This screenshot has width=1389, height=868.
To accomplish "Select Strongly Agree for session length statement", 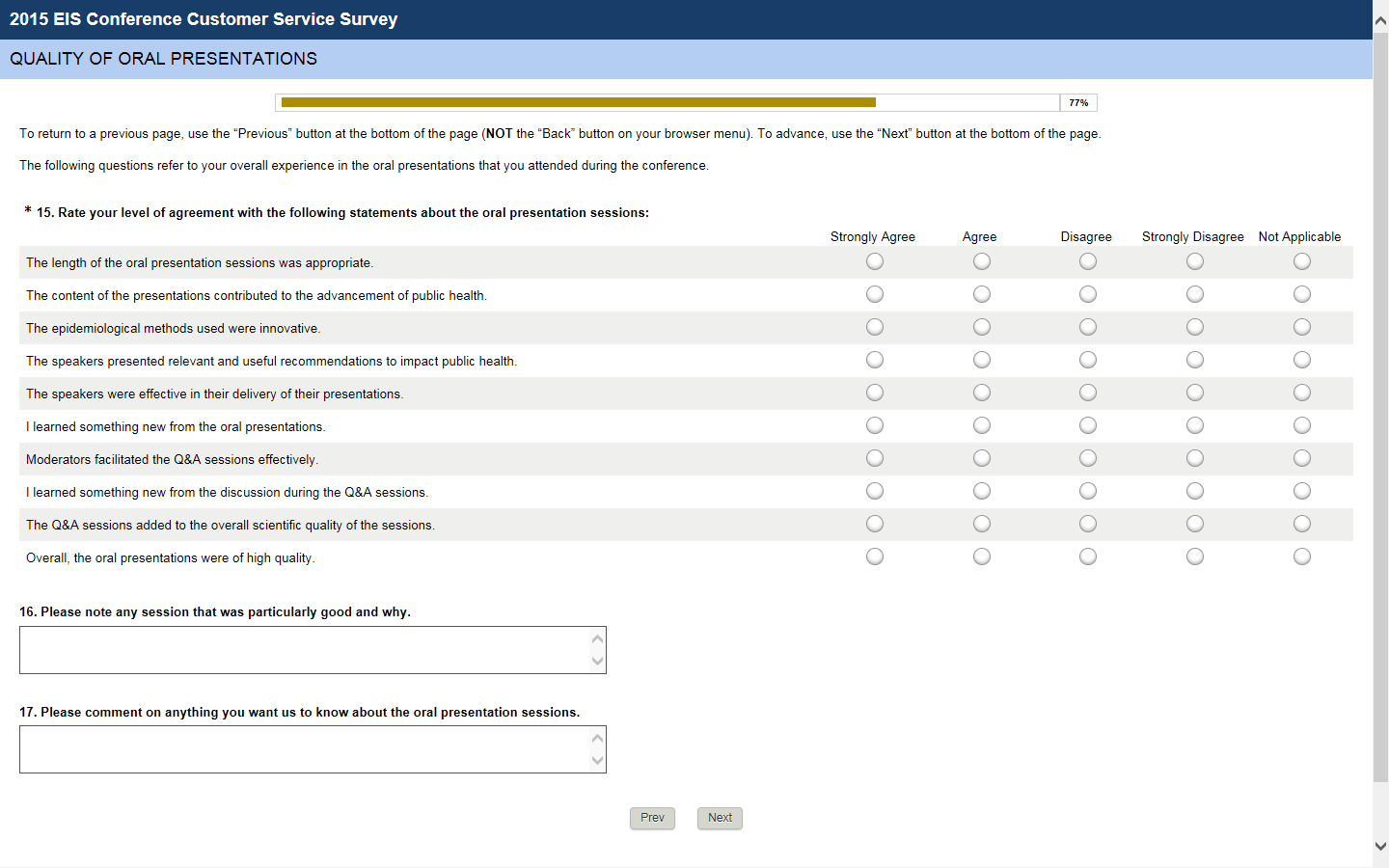I will coord(875,261).
